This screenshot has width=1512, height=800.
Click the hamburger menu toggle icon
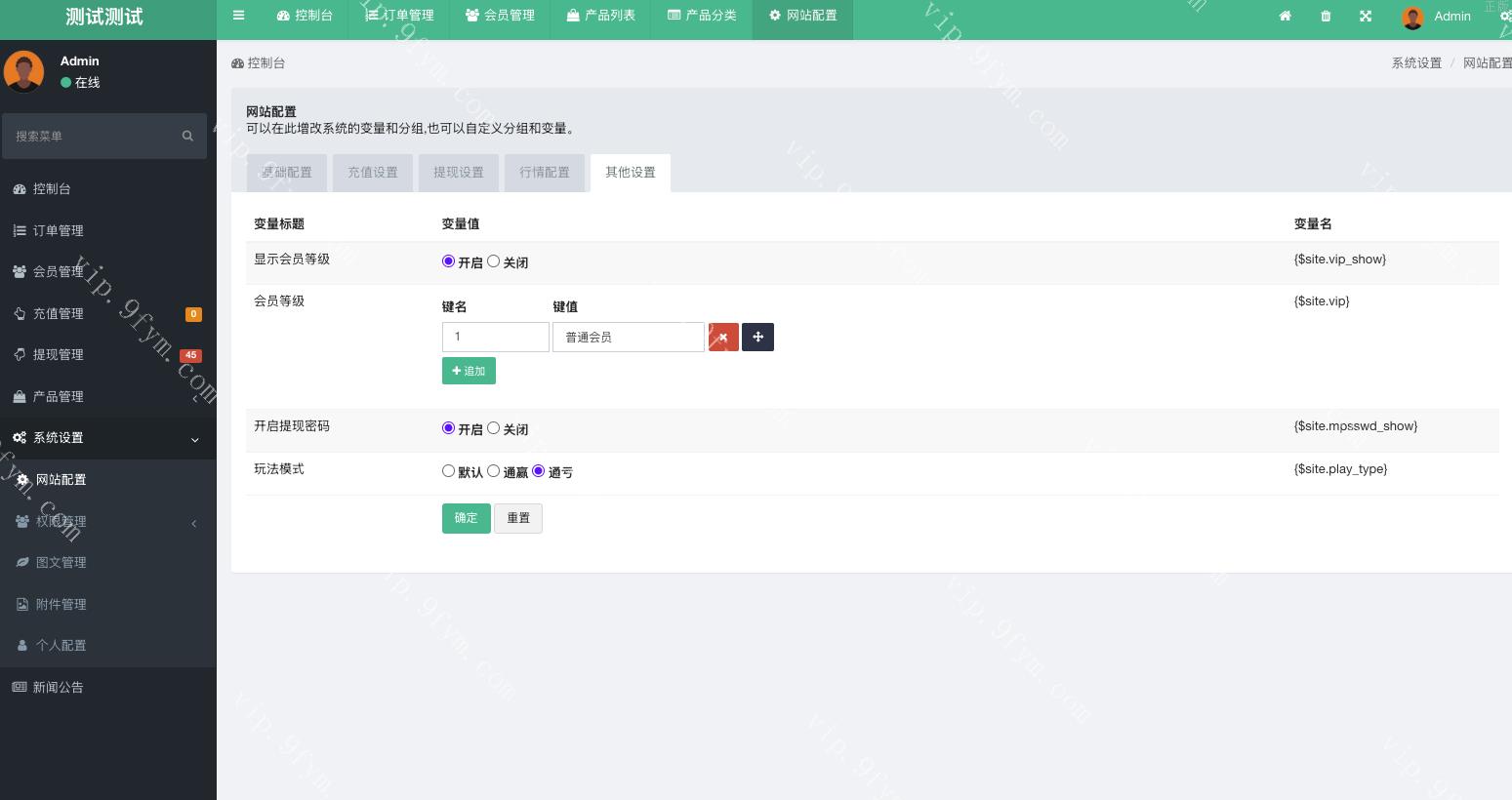click(238, 16)
